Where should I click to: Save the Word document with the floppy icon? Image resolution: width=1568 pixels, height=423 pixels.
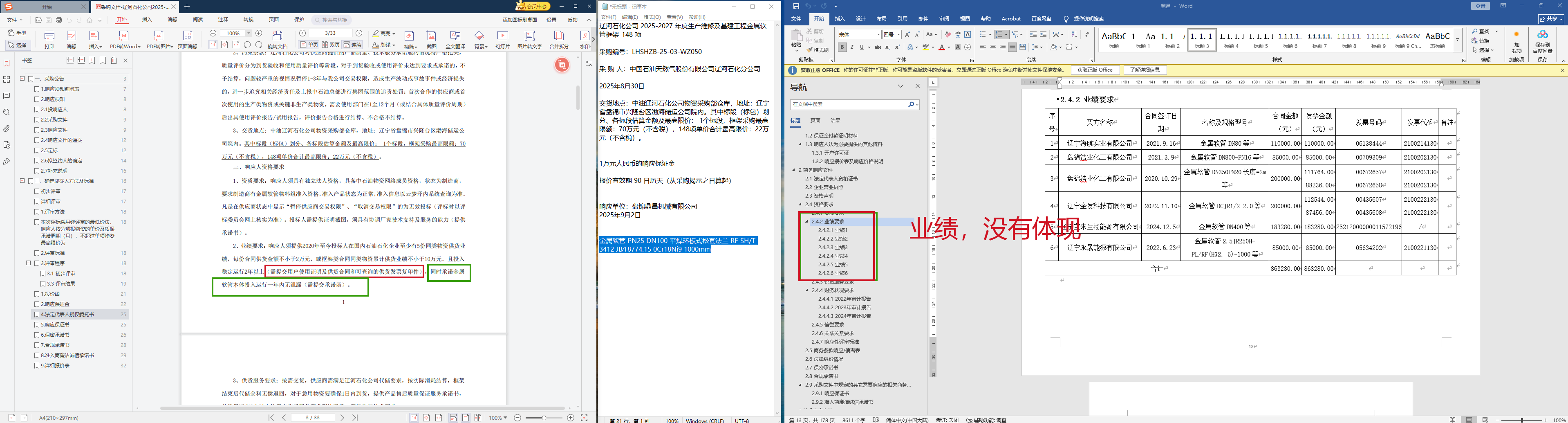[x=796, y=6]
